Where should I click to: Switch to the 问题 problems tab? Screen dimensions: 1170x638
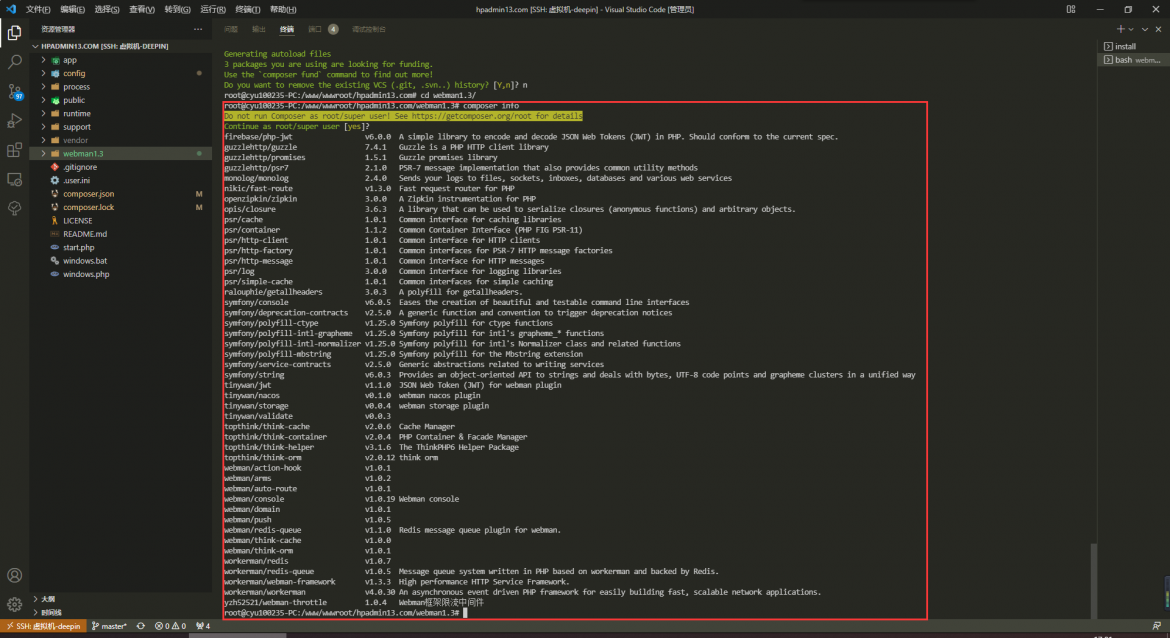[x=231, y=29]
